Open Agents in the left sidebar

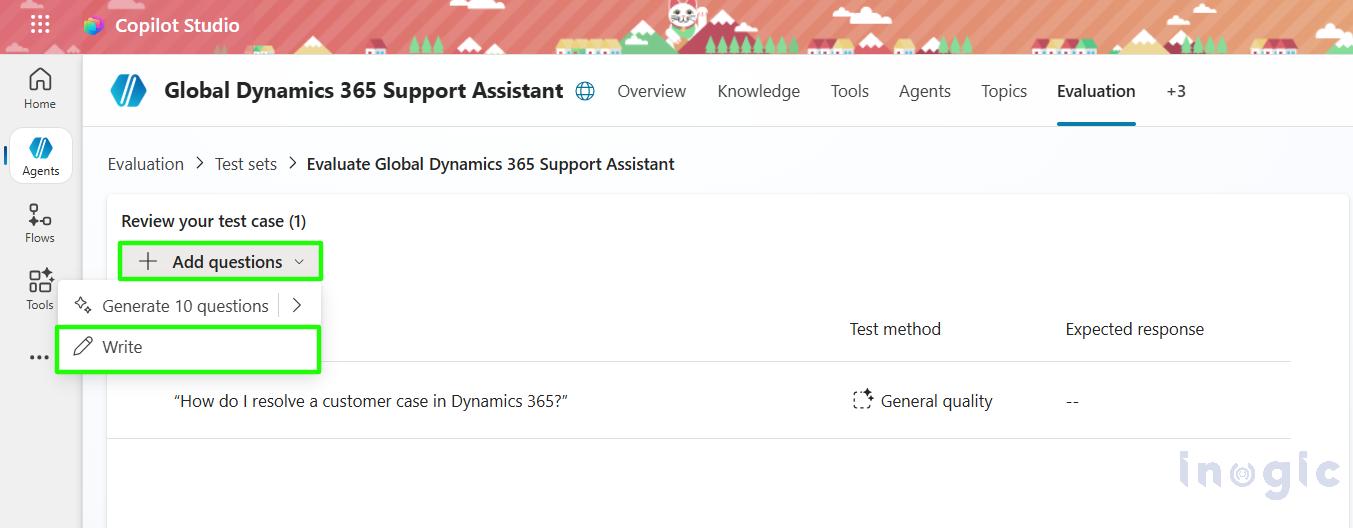click(x=41, y=156)
